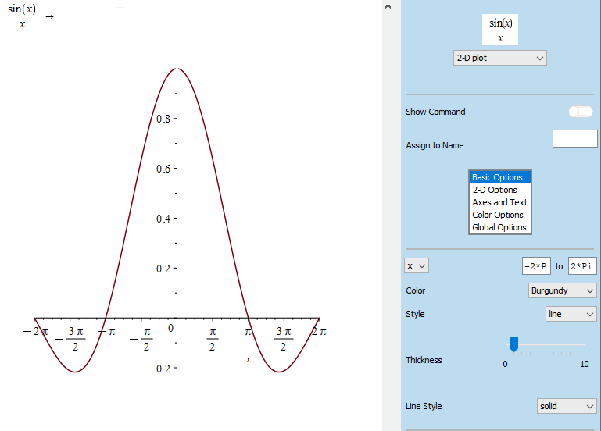Click the scroll up arrow above the panel
601x431 pixels.
pos(388,7)
